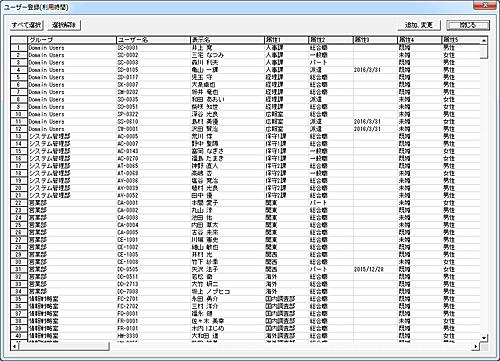Click the date 2015/12/28 in row 31

click(369, 269)
